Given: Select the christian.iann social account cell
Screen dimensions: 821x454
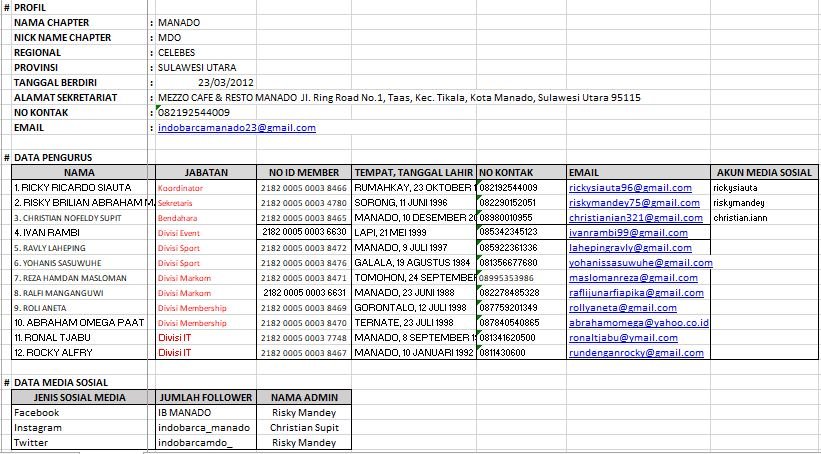Looking at the screenshot, I should pos(764,218).
